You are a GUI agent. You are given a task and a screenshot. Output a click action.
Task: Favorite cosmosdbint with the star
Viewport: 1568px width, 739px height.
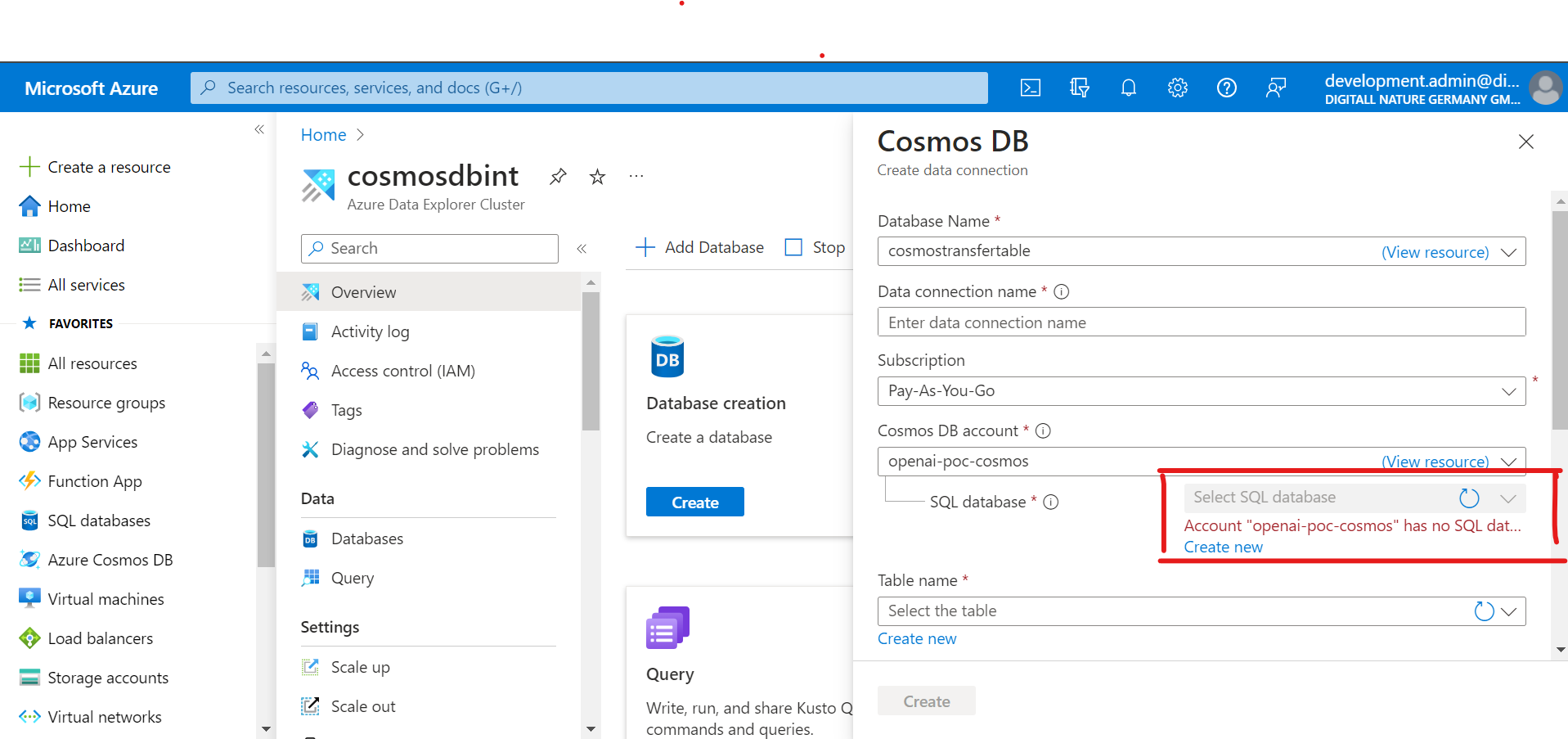tap(596, 176)
